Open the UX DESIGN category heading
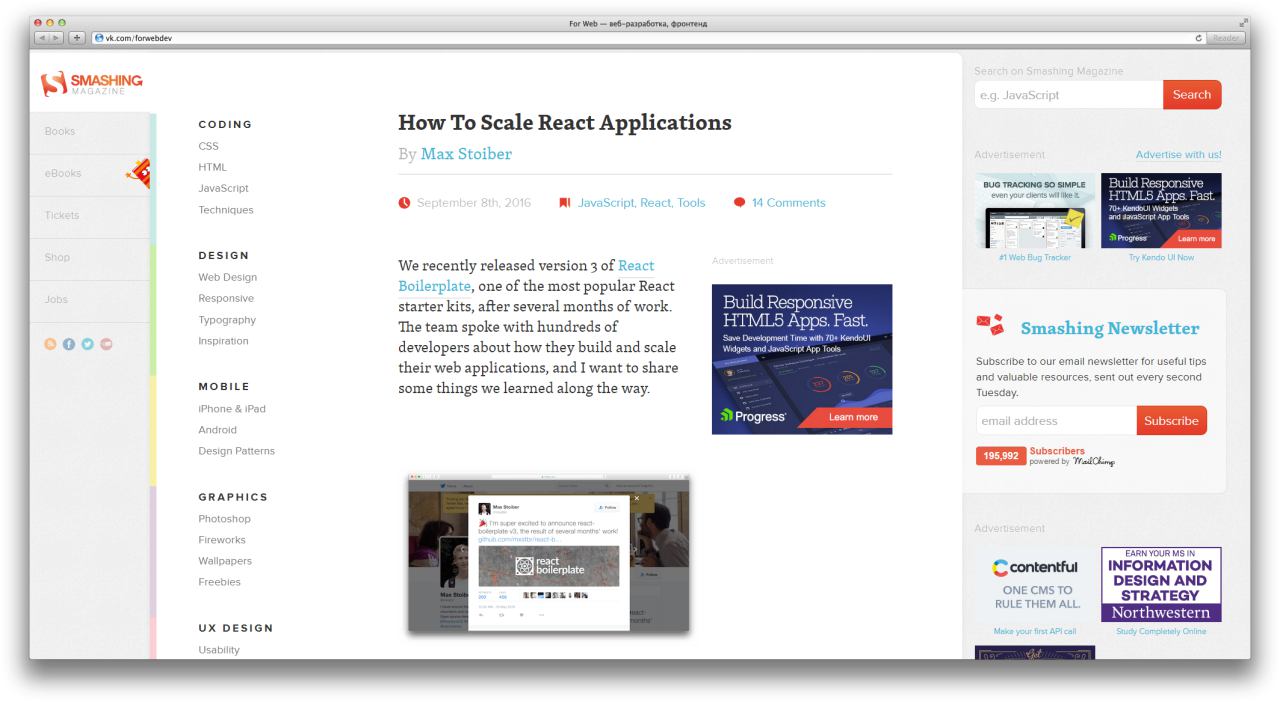 pyautogui.click(x=235, y=628)
